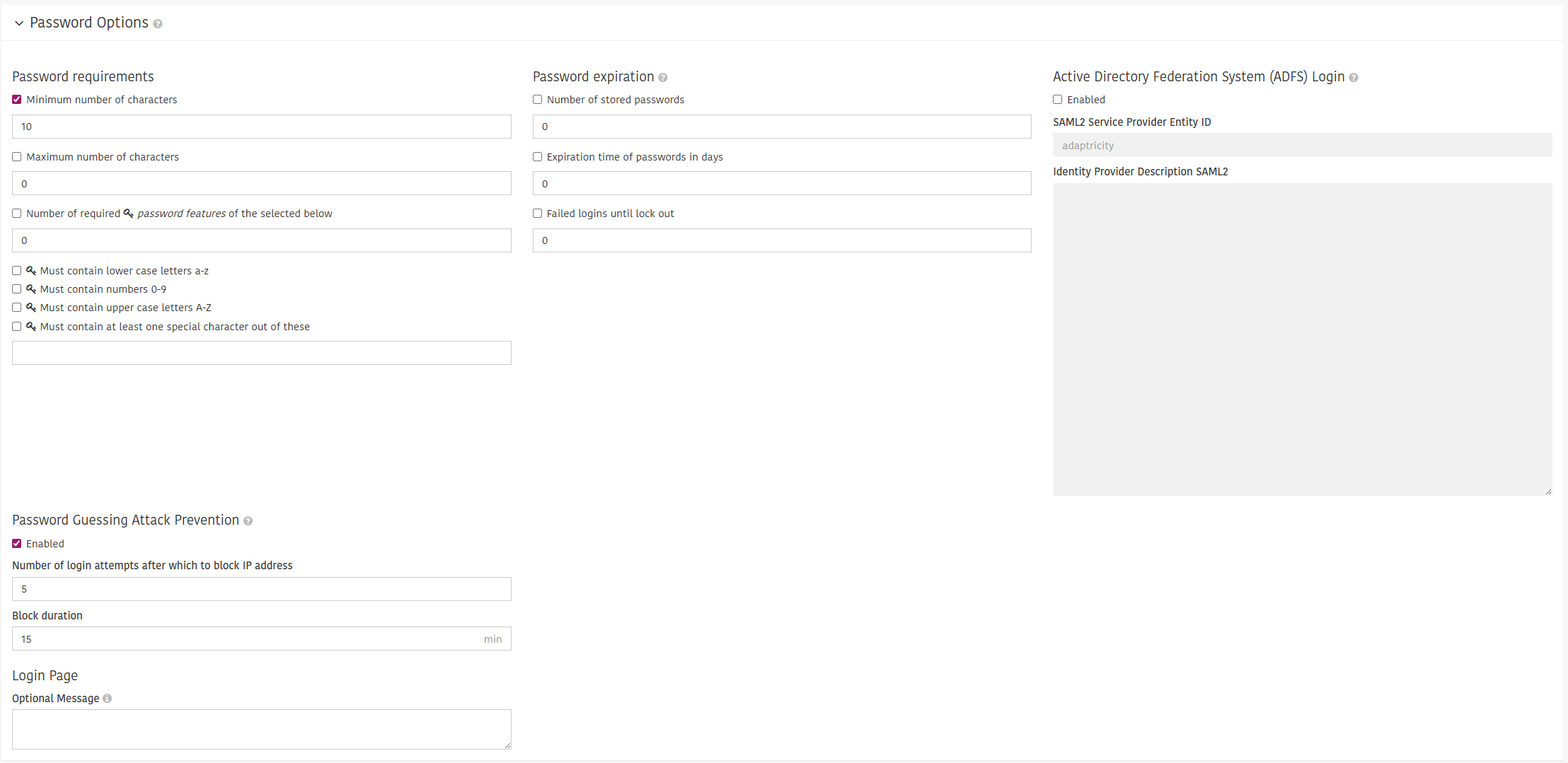This screenshot has width=1568, height=763.
Task: Uncheck Minimum number of characters
Action: pos(17,100)
